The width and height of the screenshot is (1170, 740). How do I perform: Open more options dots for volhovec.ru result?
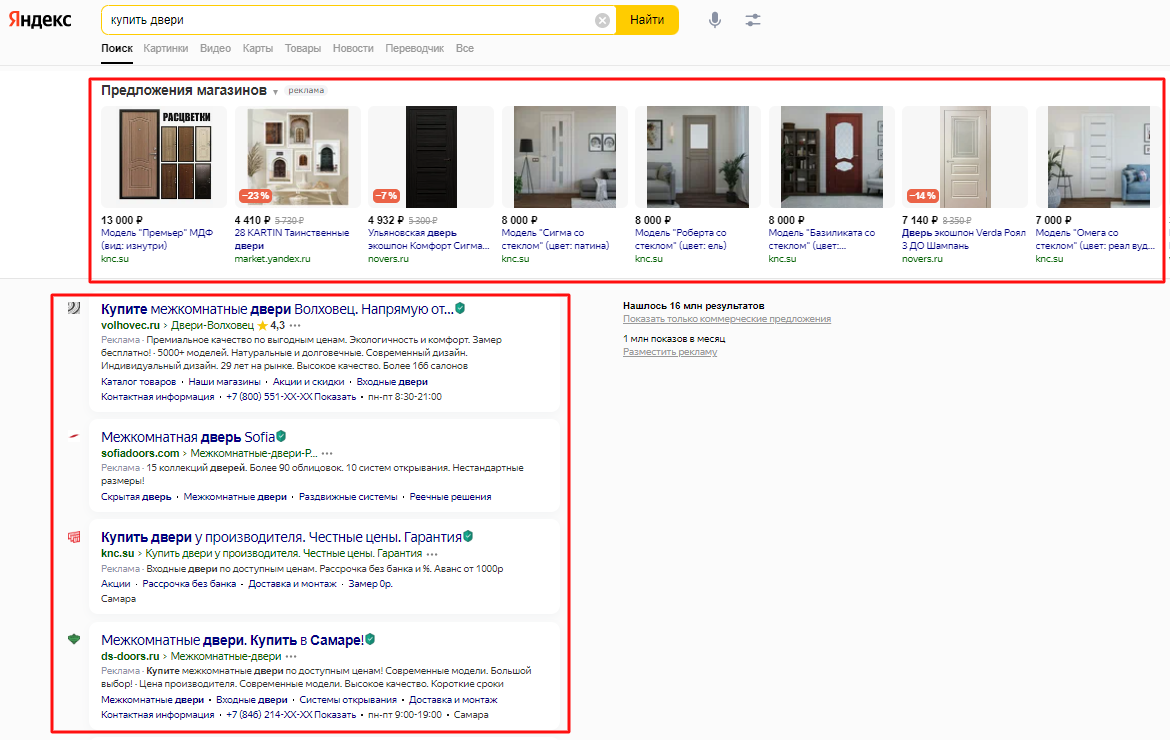click(x=295, y=326)
